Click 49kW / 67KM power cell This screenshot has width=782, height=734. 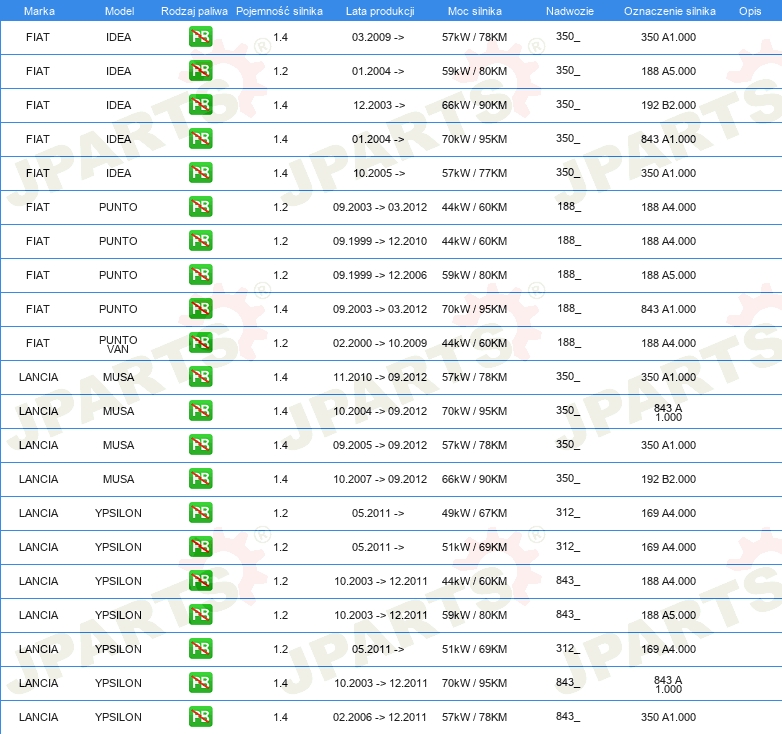click(474, 513)
